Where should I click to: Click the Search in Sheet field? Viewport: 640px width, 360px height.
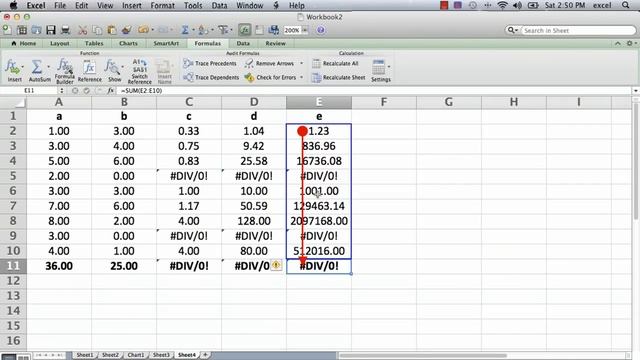(x=578, y=30)
